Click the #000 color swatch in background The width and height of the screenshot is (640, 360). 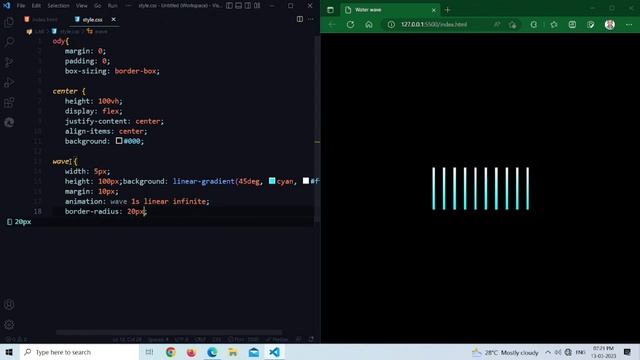tap(119, 141)
